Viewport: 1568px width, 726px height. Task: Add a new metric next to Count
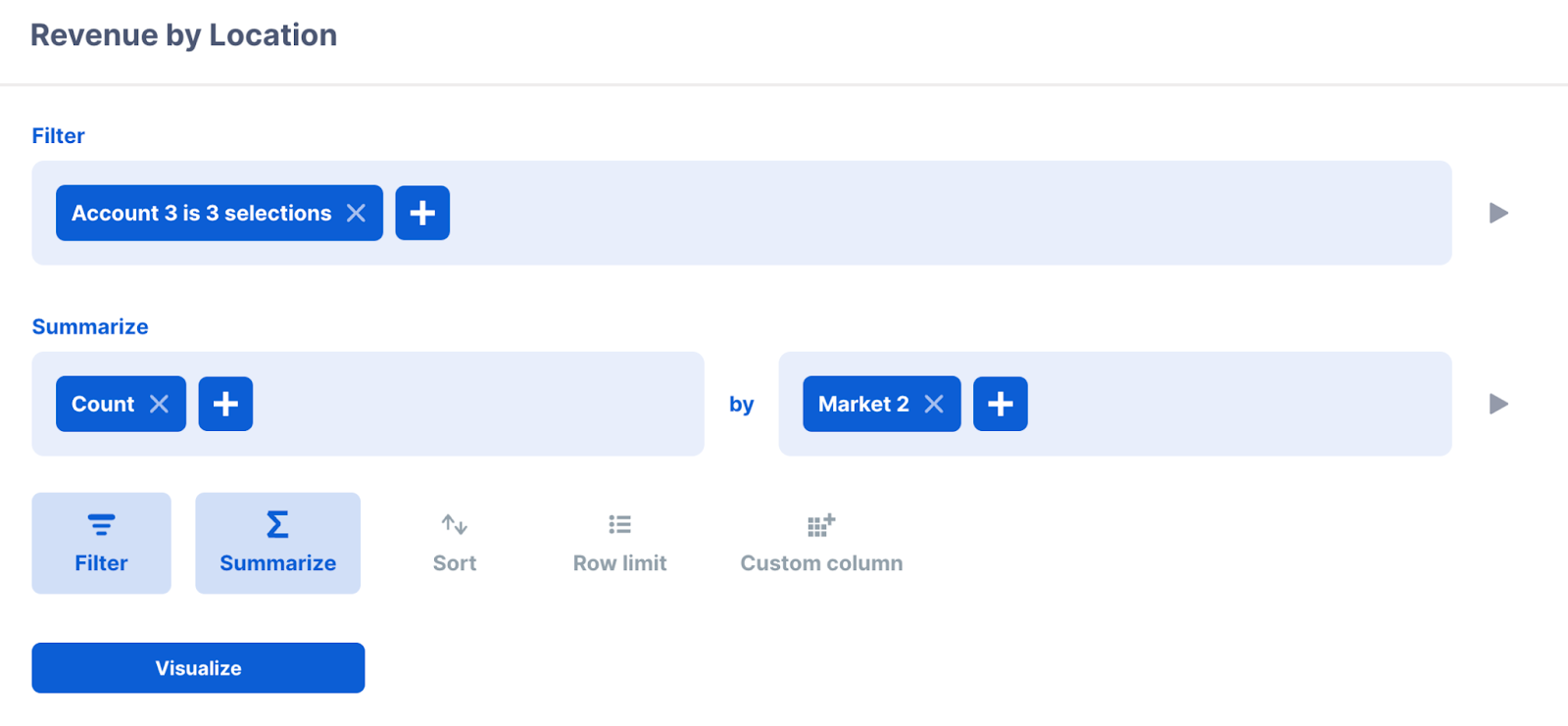pos(225,404)
